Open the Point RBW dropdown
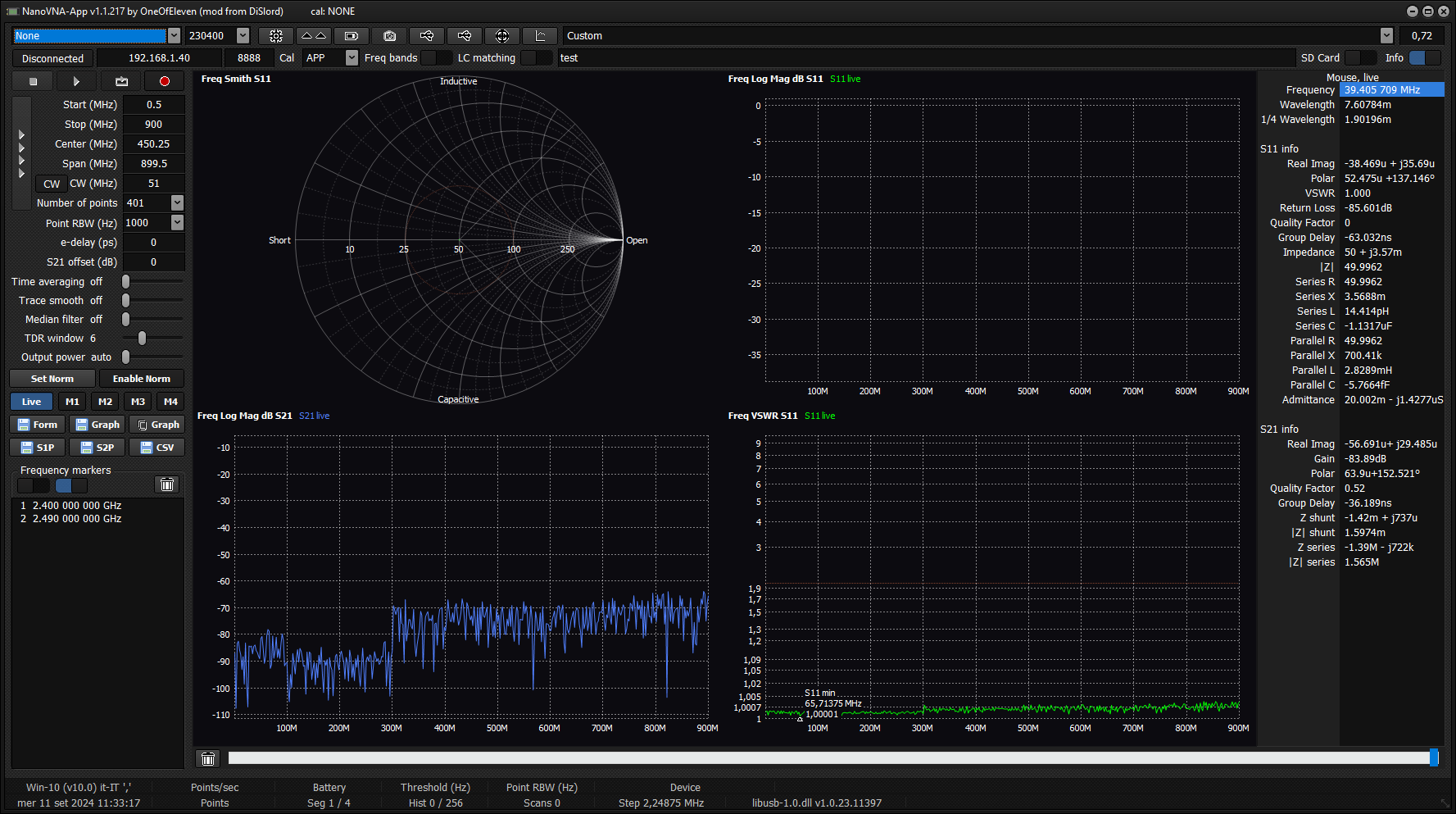The image size is (1456, 814). pyautogui.click(x=177, y=223)
